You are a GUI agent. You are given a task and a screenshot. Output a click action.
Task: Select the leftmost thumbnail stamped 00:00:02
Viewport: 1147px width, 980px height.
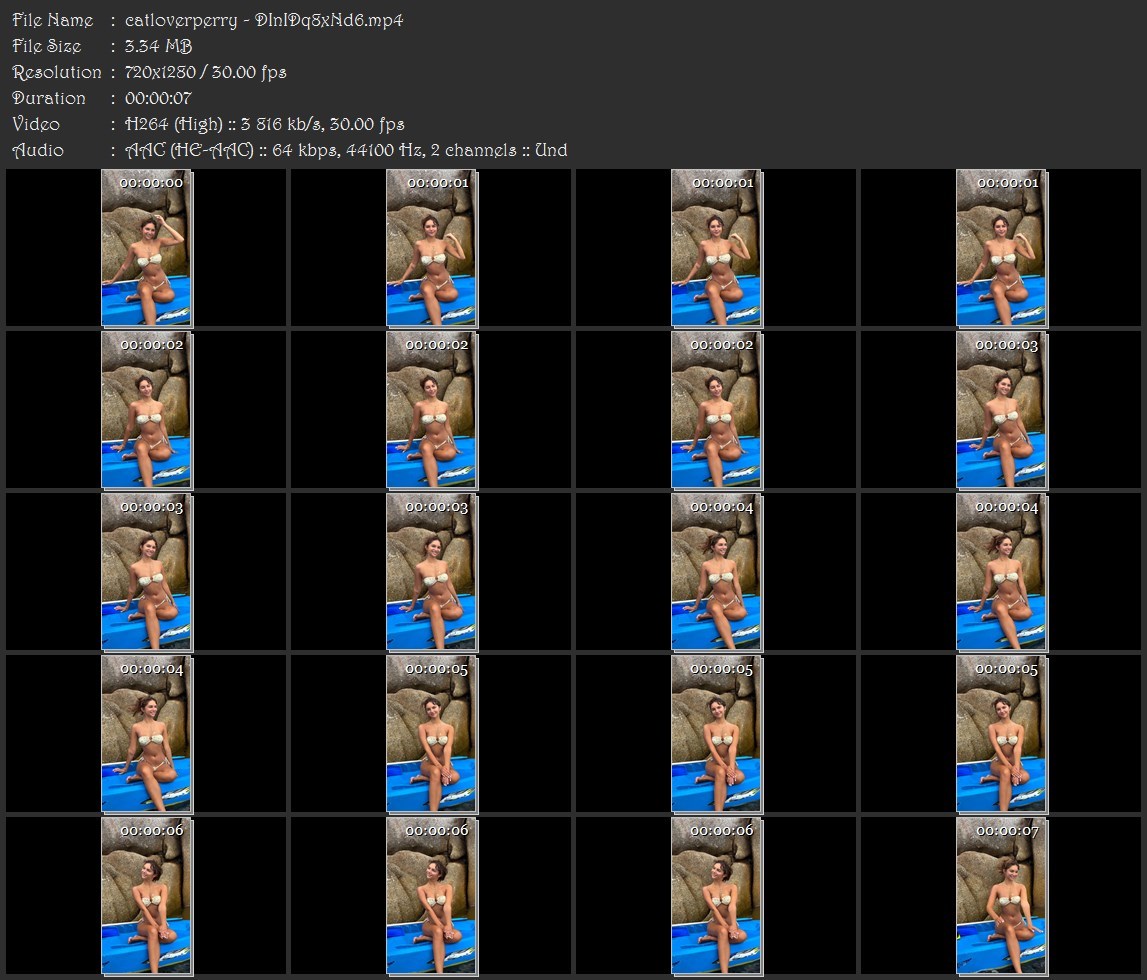(x=146, y=410)
